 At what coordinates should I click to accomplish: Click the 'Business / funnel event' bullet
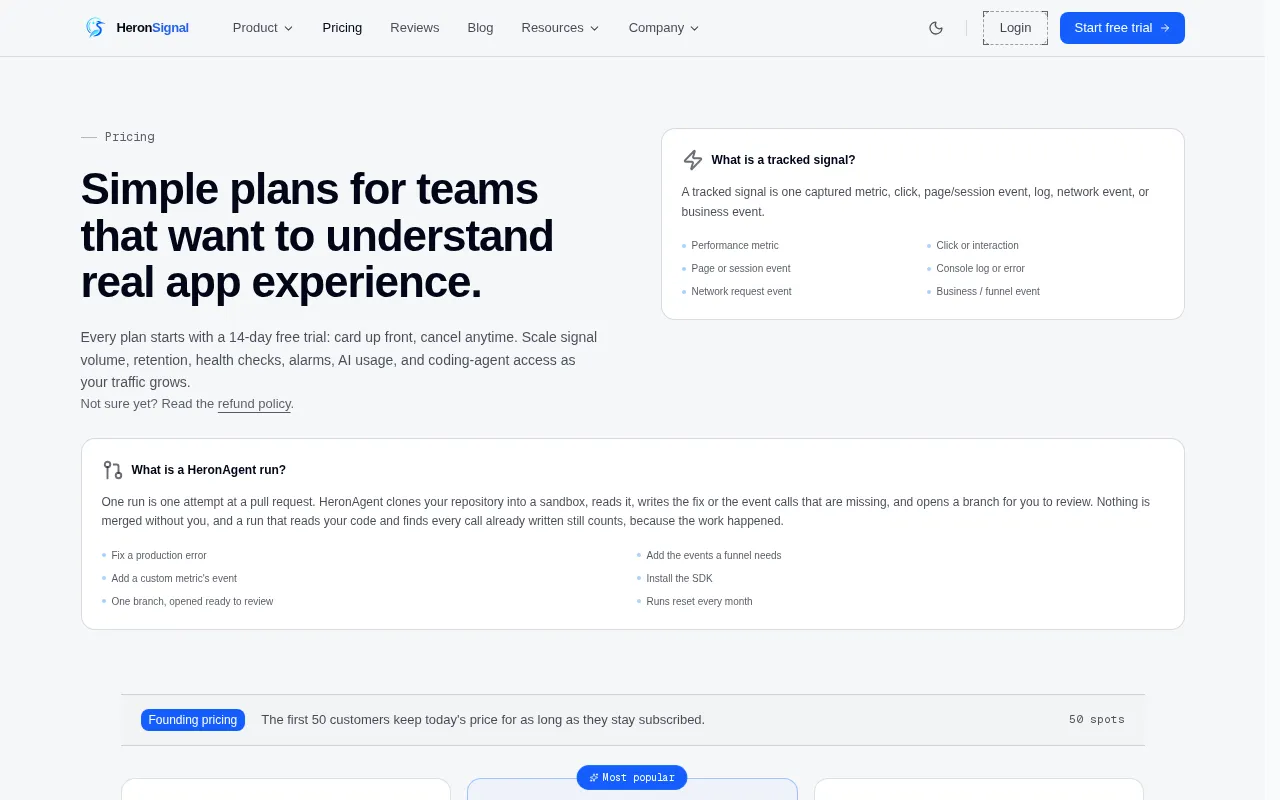[988, 292]
